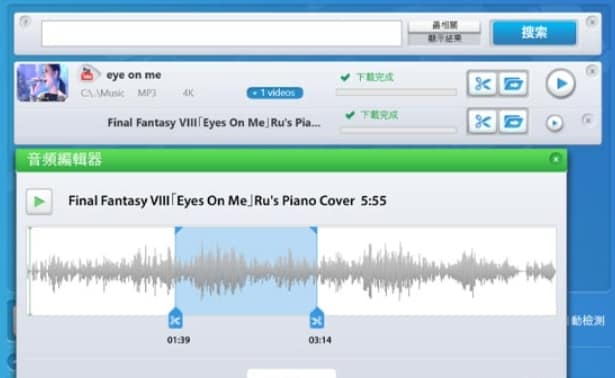Open the scissors audio editor for 'eye on me'

pos(482,84)
